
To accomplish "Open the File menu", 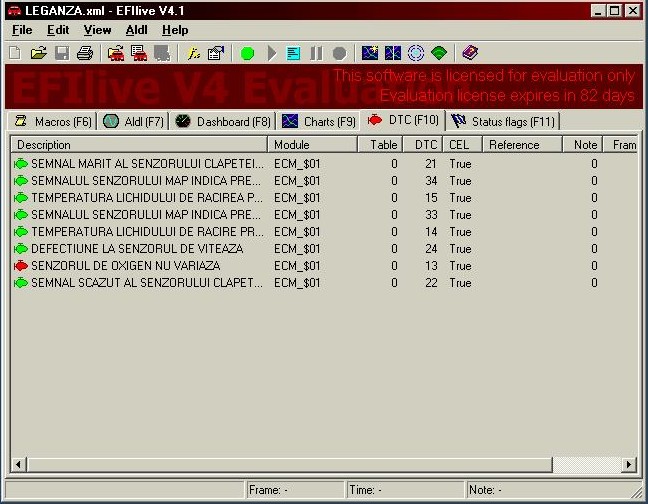I will coord(21,30).
